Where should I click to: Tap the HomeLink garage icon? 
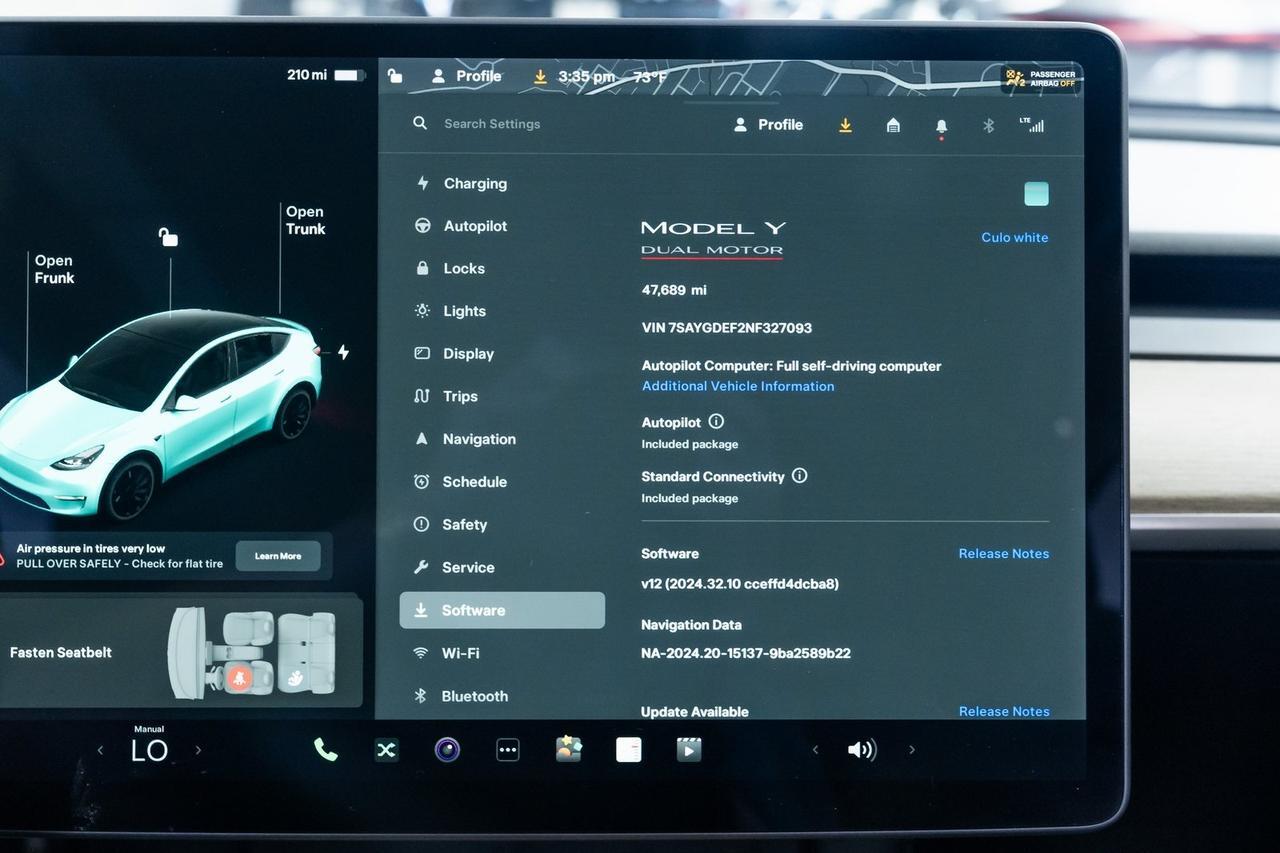point(893,125)
